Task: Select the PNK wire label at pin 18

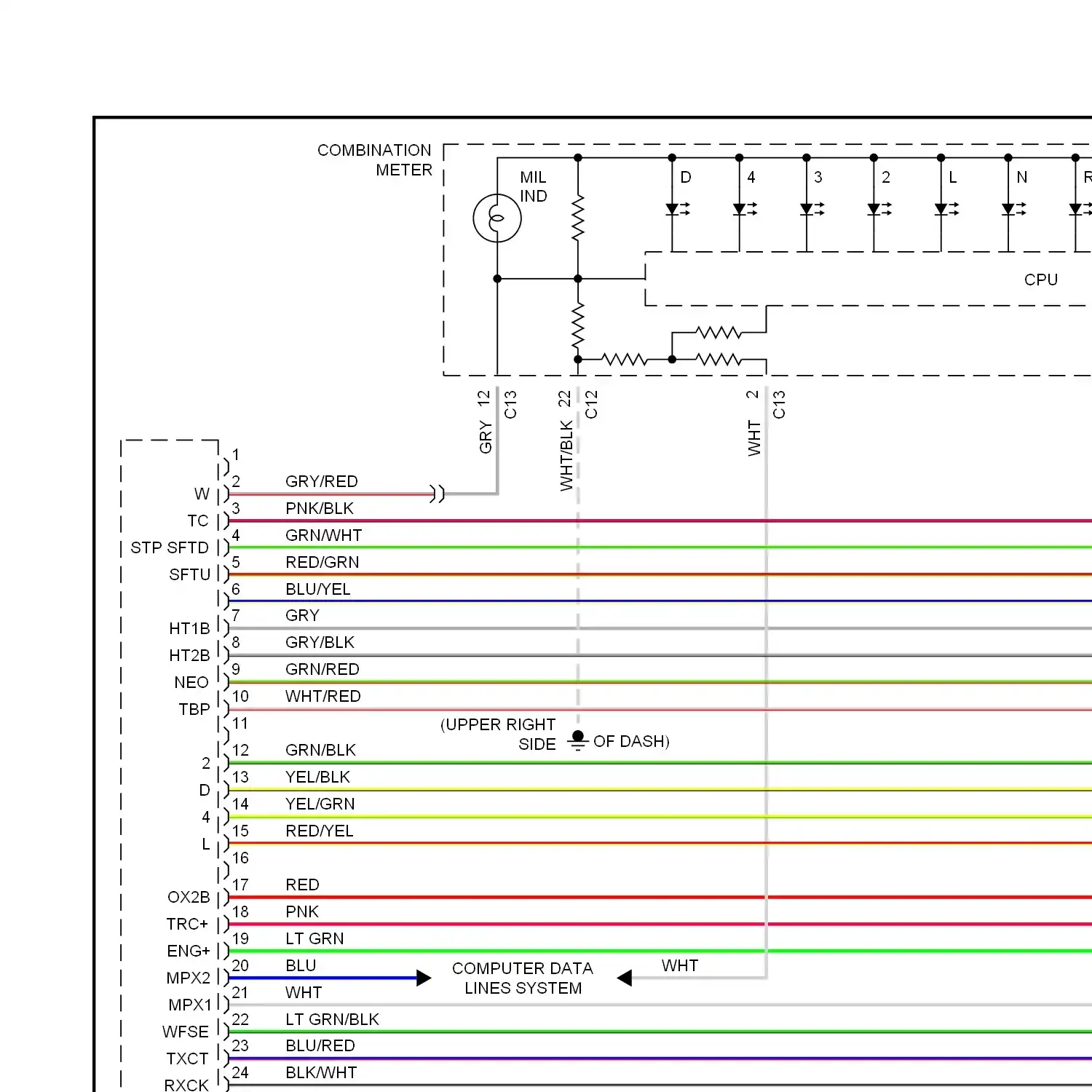Action: 302,911
